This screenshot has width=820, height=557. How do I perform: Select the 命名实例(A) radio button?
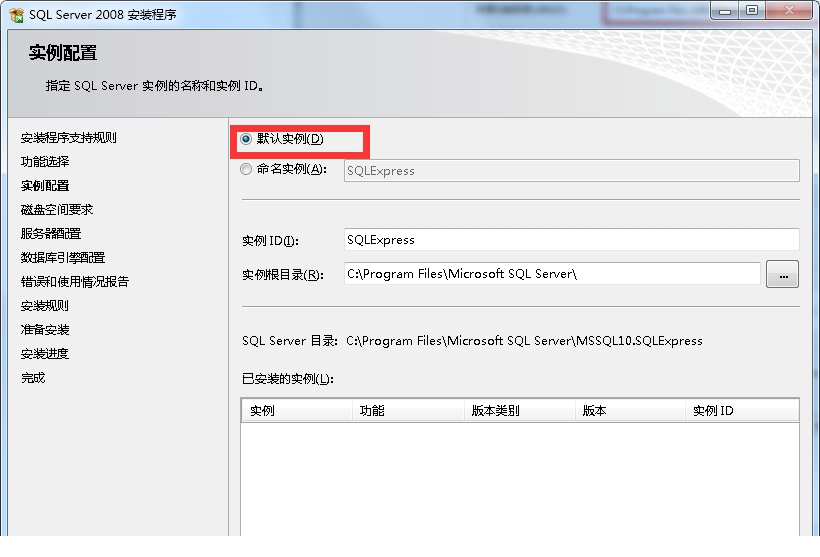click(x=246, y=169)
